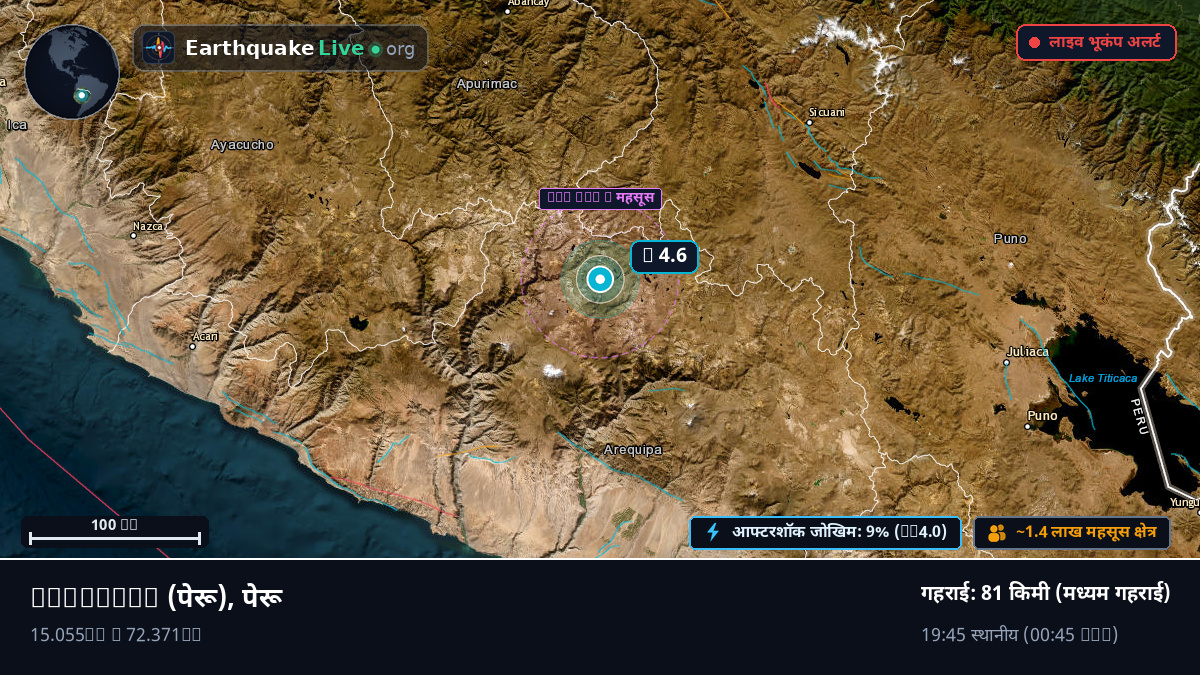Click the red live alert dot

click(x=1034, y=43)
